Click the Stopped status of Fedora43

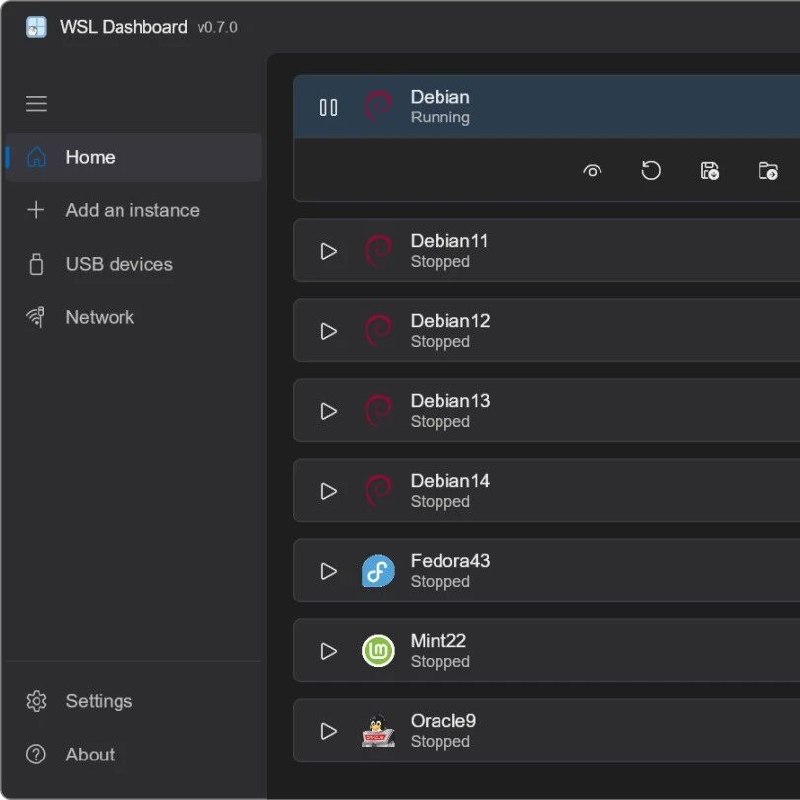[440, 582]
